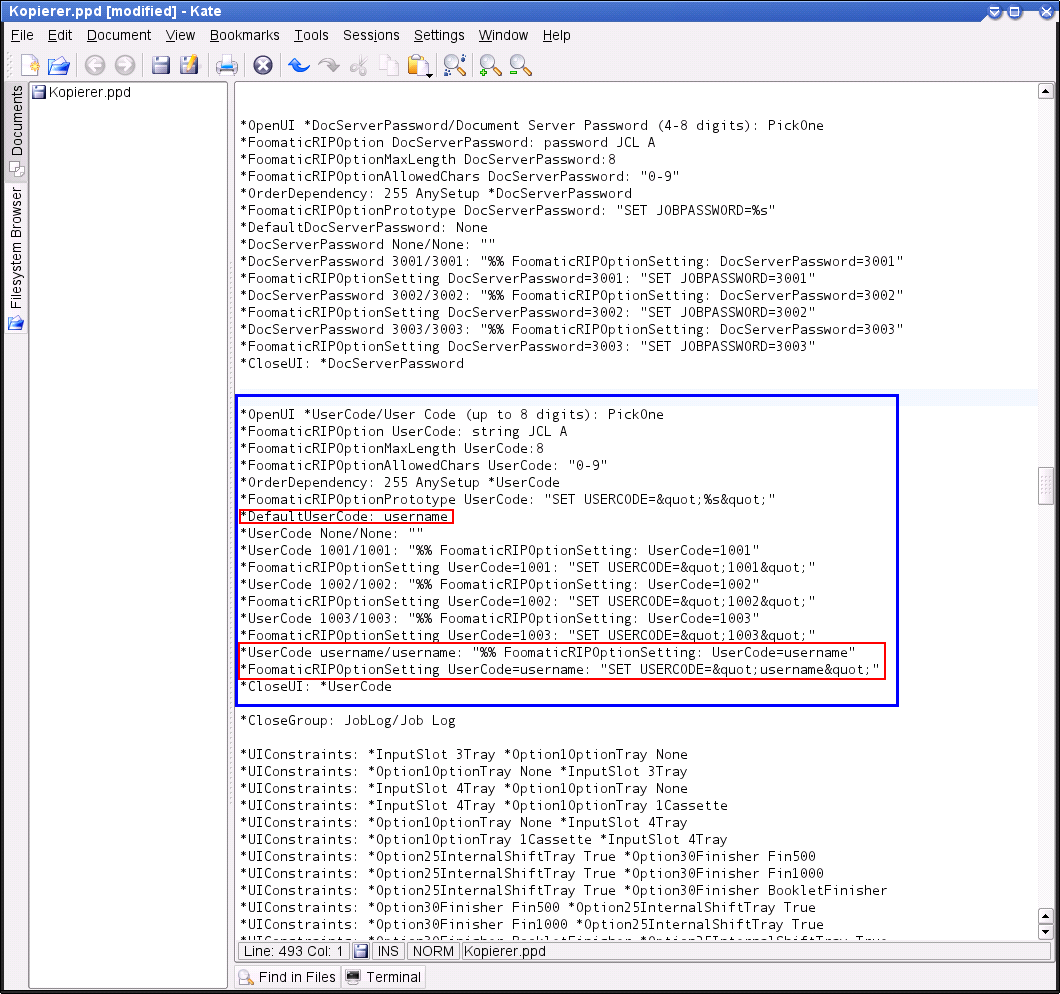
Task: Click the Find magnifier icon in the toolbar
Action: coord(455,66)
